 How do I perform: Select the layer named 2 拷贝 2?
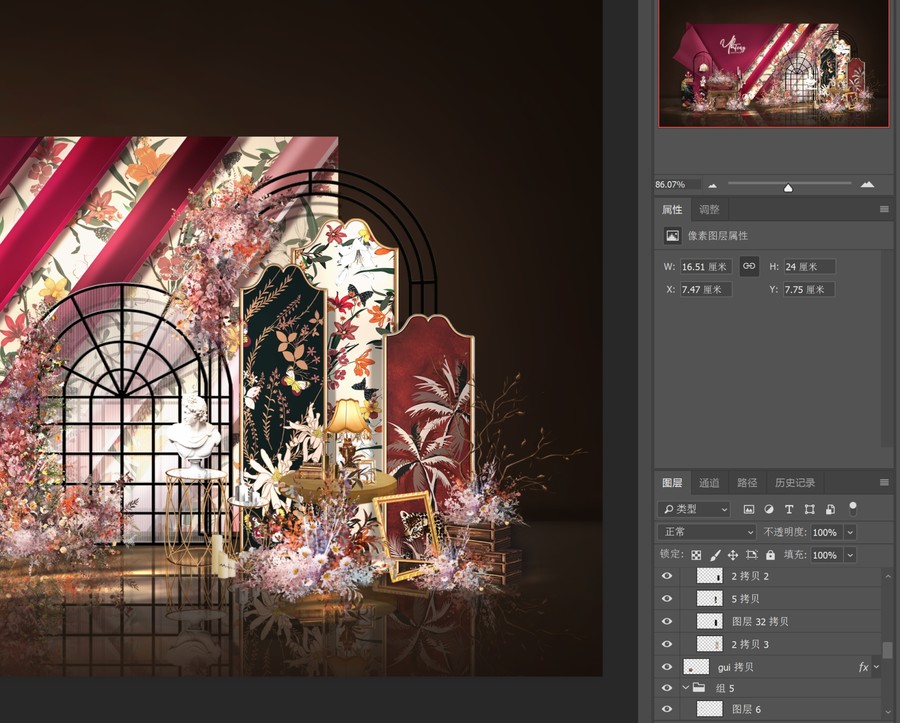click(x=750, y=576)
